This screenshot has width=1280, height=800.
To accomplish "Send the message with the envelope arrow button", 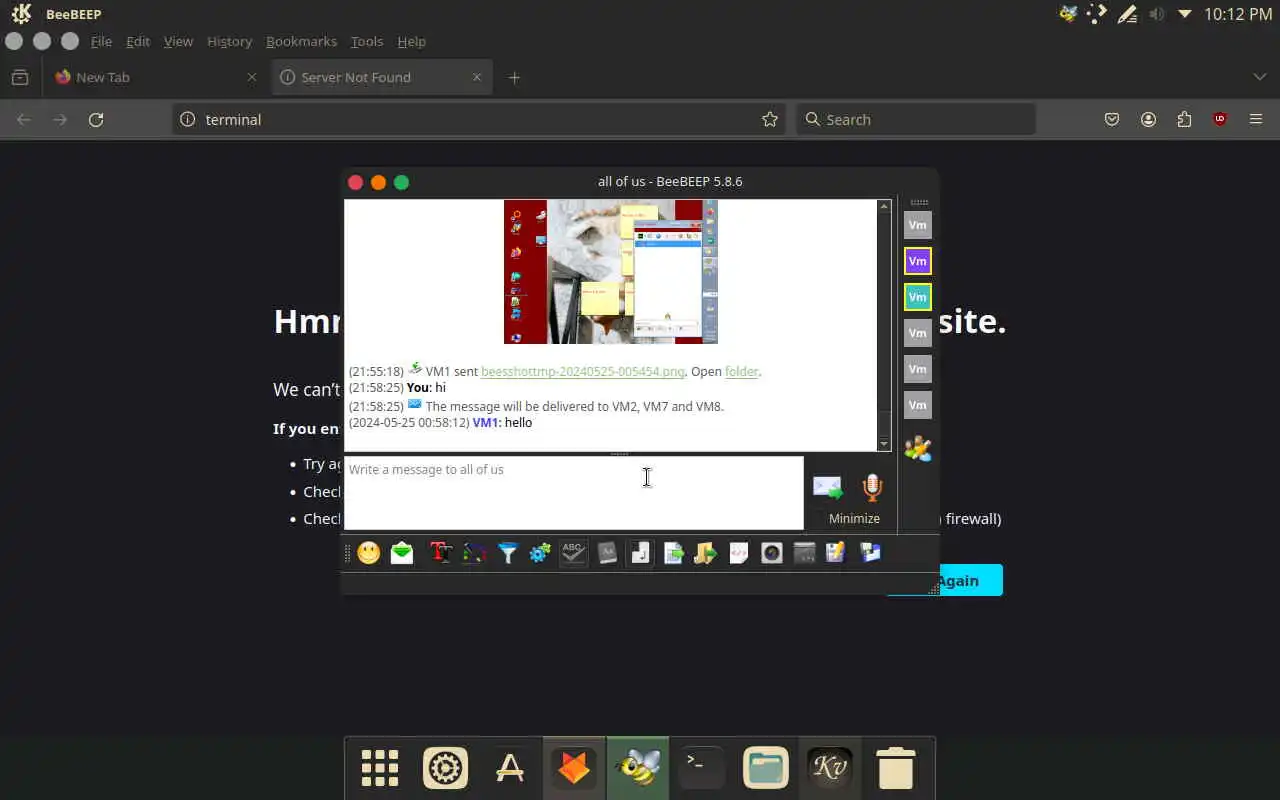I will (x=828, y=487).
